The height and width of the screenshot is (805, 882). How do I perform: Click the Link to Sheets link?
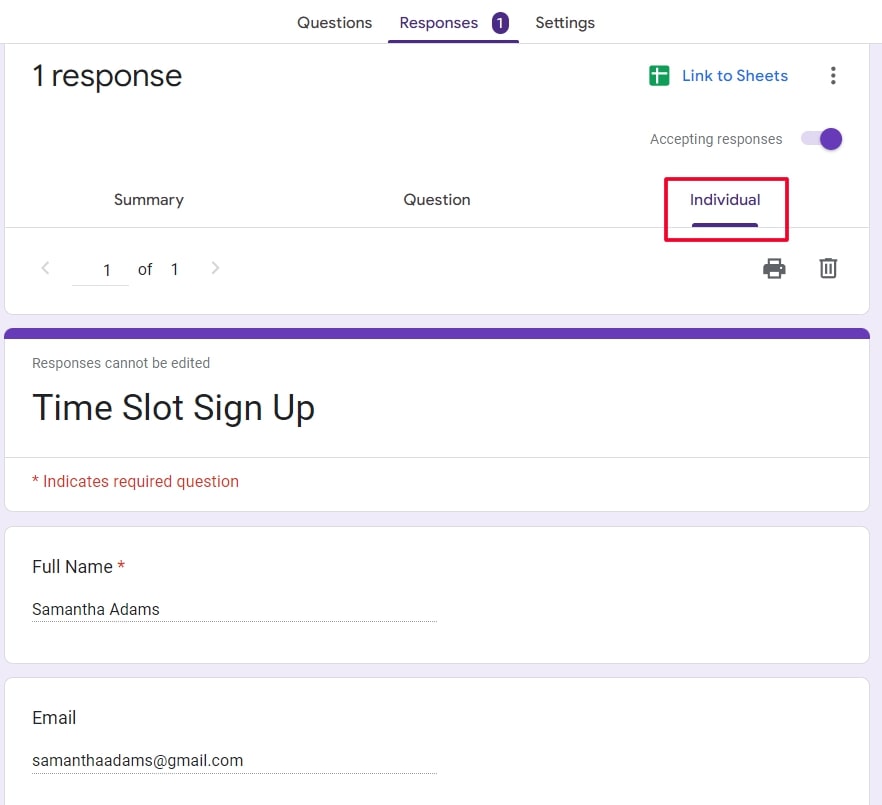click(x=735, y=75)
